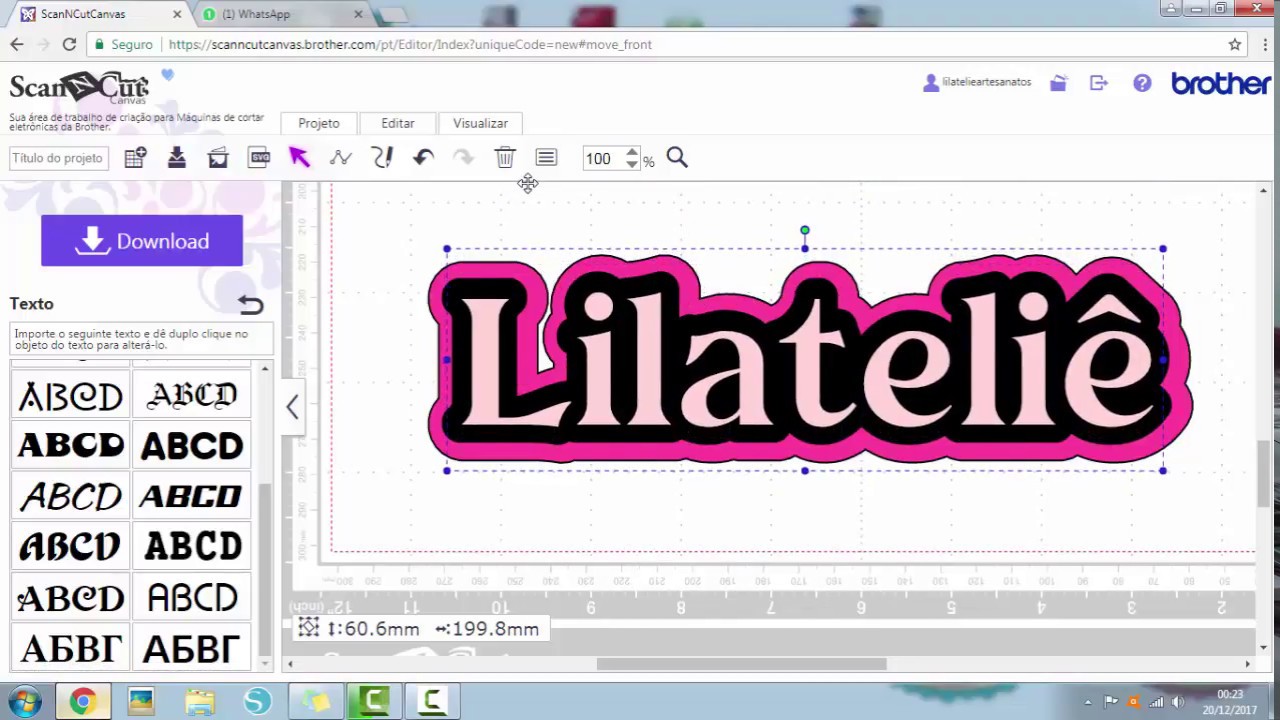The width and height of the screenshot is (1280, 720).
Task: Click the purple Download button
Action: click(142, 241)
